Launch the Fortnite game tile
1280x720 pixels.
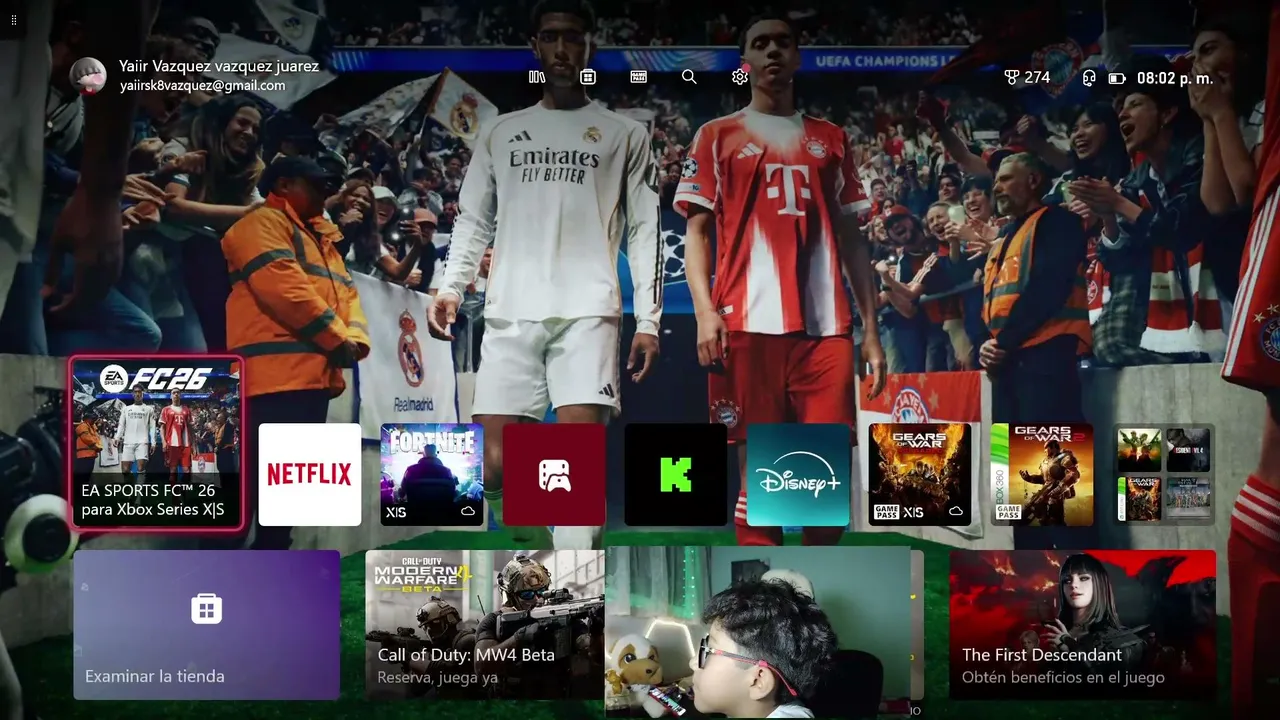(432, 474)
